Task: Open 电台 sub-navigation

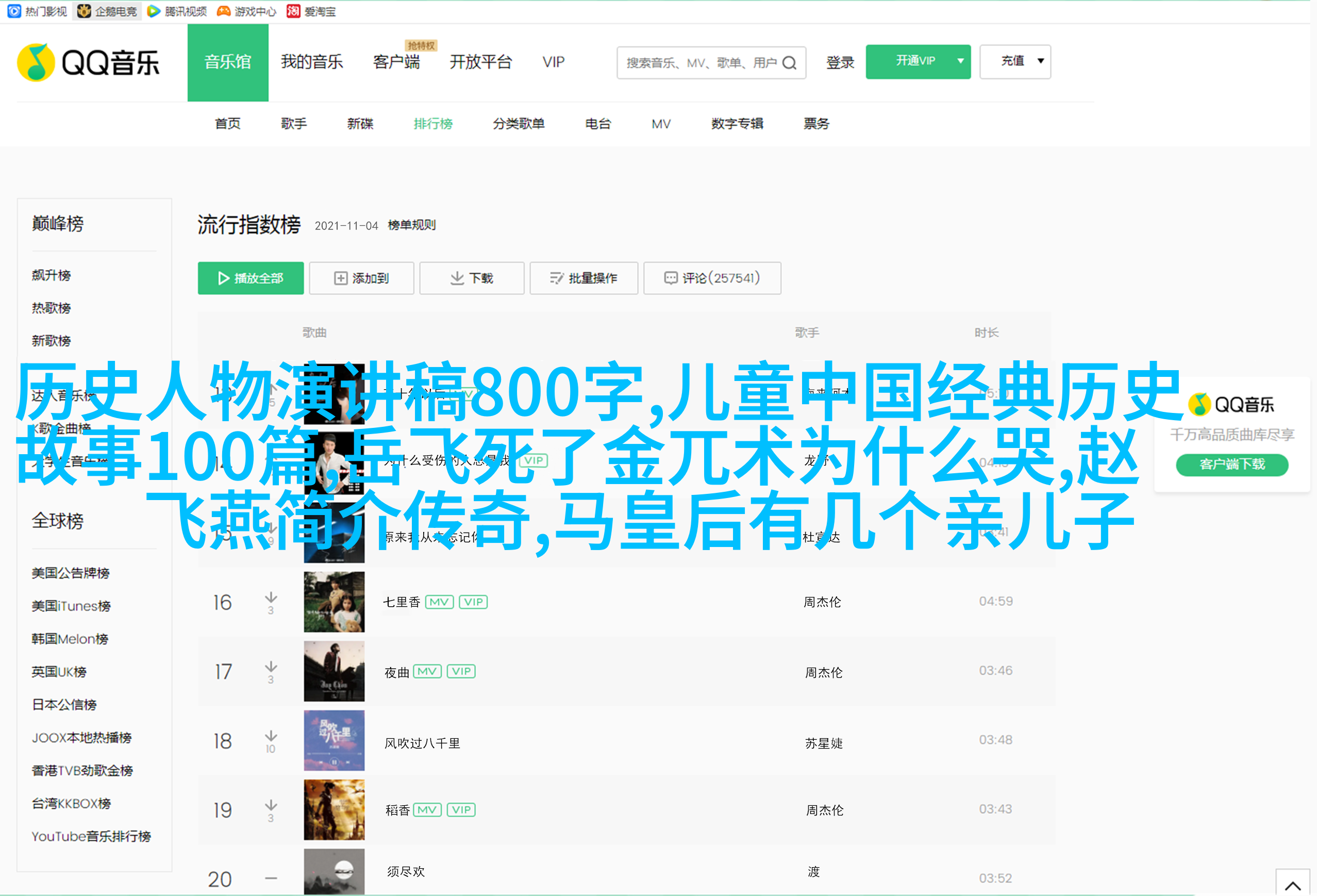Action: click(x=598, y=124)
